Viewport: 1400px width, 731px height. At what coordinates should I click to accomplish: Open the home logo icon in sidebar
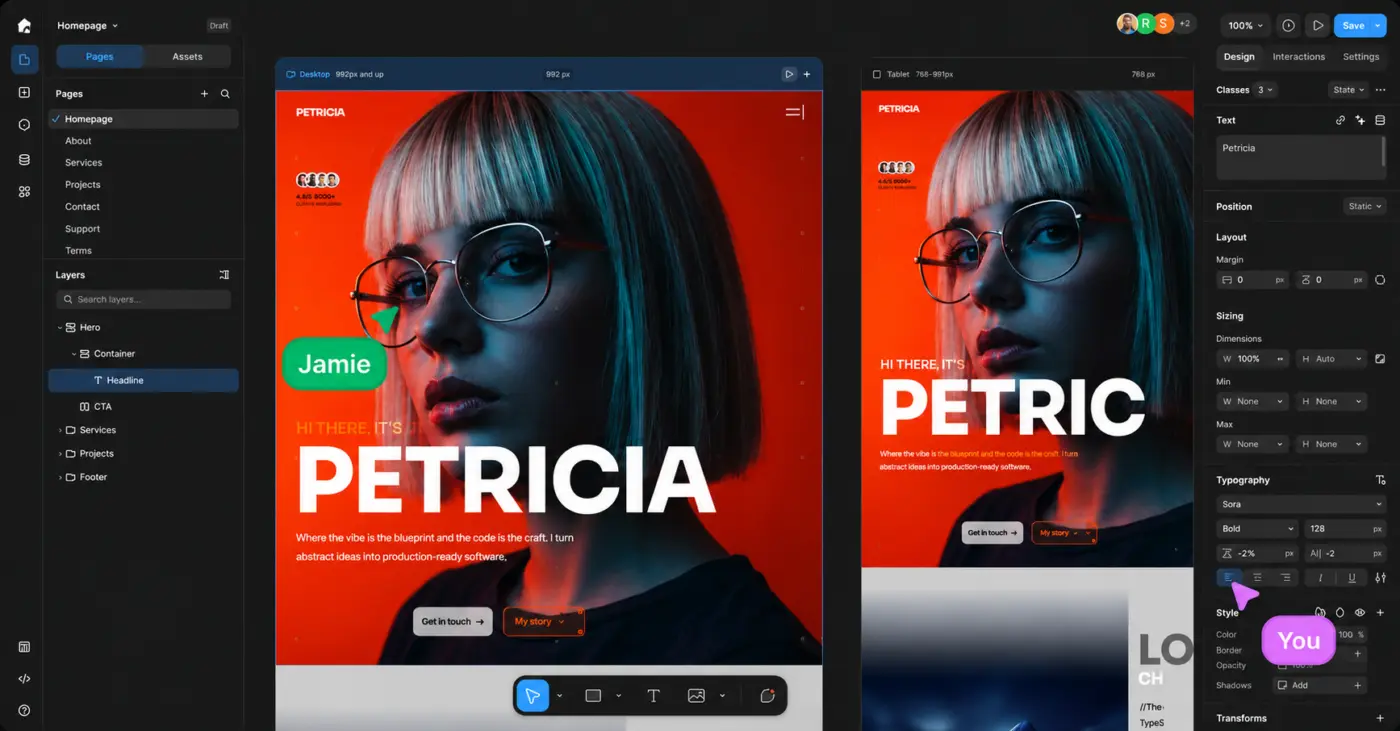[24, 26]
